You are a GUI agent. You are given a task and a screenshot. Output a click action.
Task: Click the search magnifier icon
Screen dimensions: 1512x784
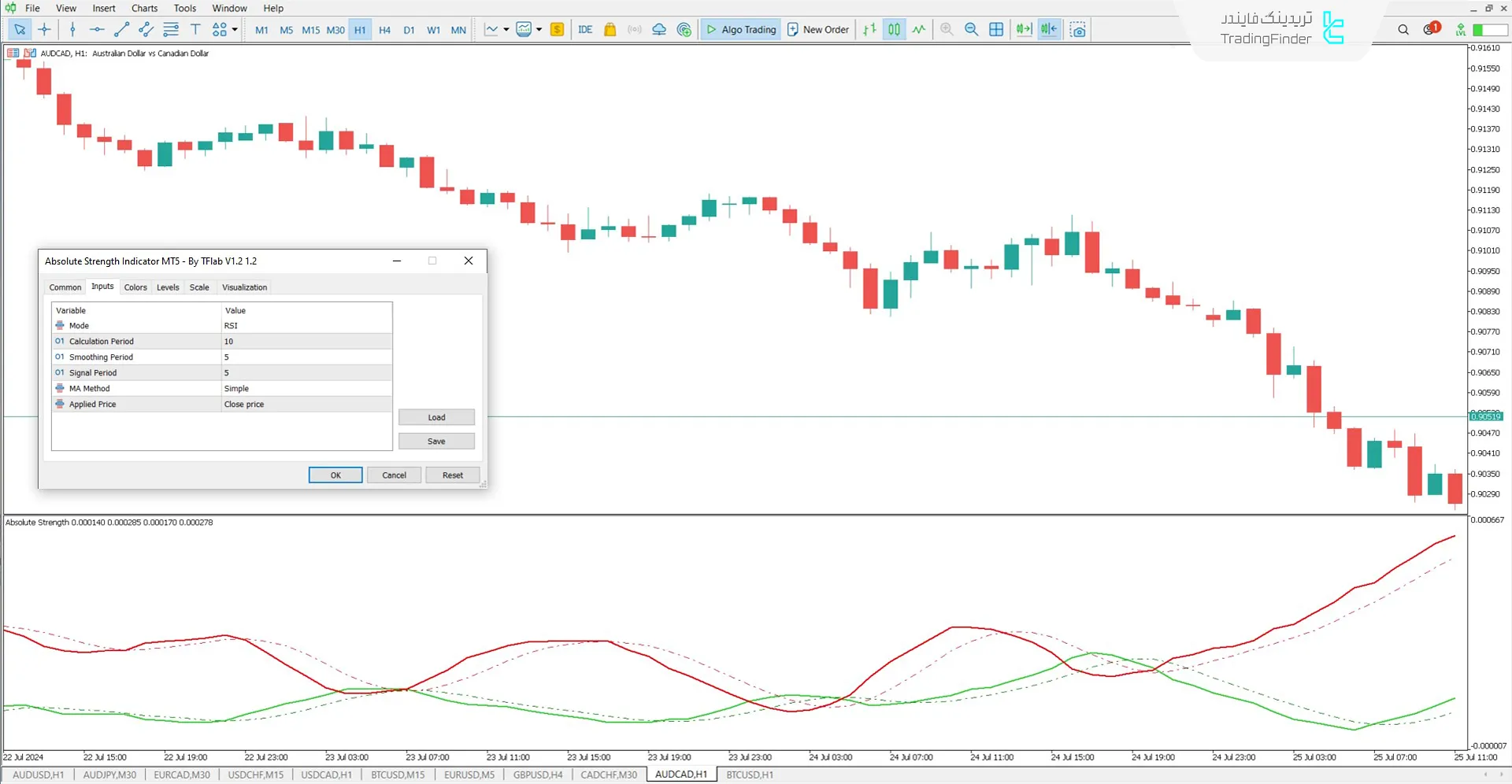tap(1403, 30)
